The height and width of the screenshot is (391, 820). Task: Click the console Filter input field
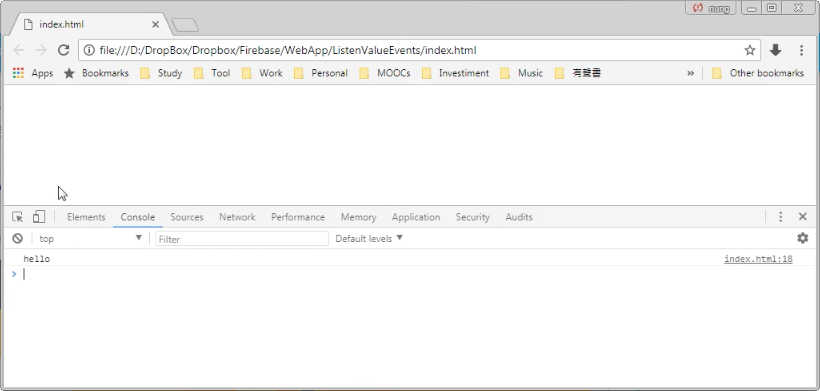[x=242, y=239]
